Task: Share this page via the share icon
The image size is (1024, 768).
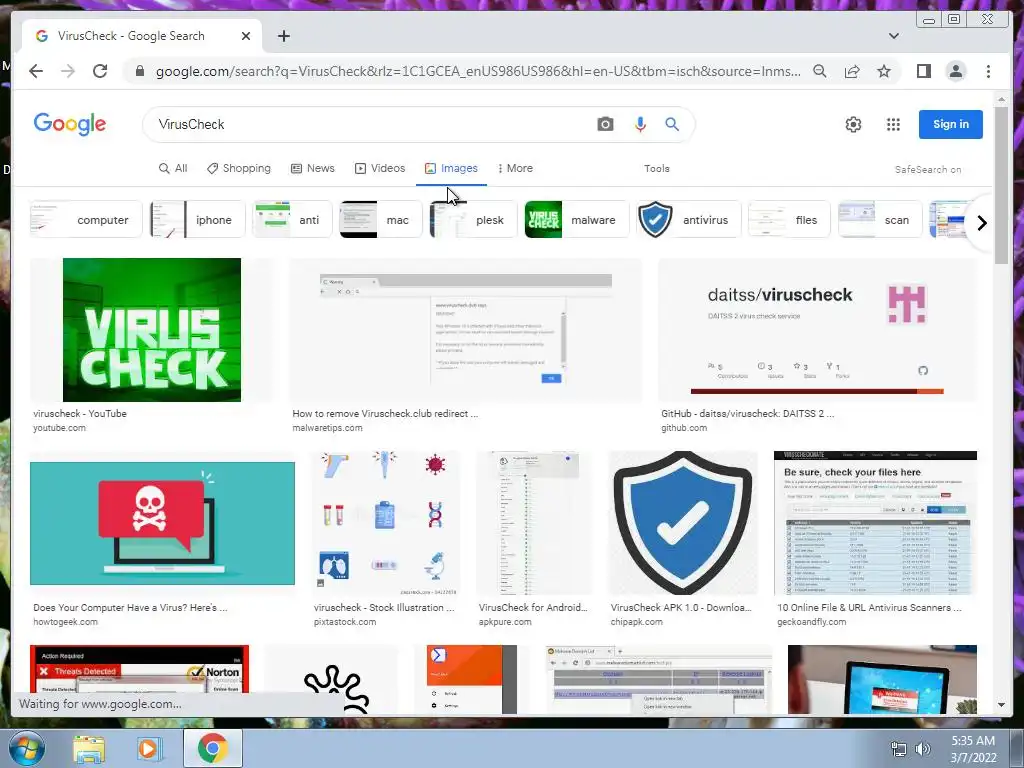Action: coord(852,71)
